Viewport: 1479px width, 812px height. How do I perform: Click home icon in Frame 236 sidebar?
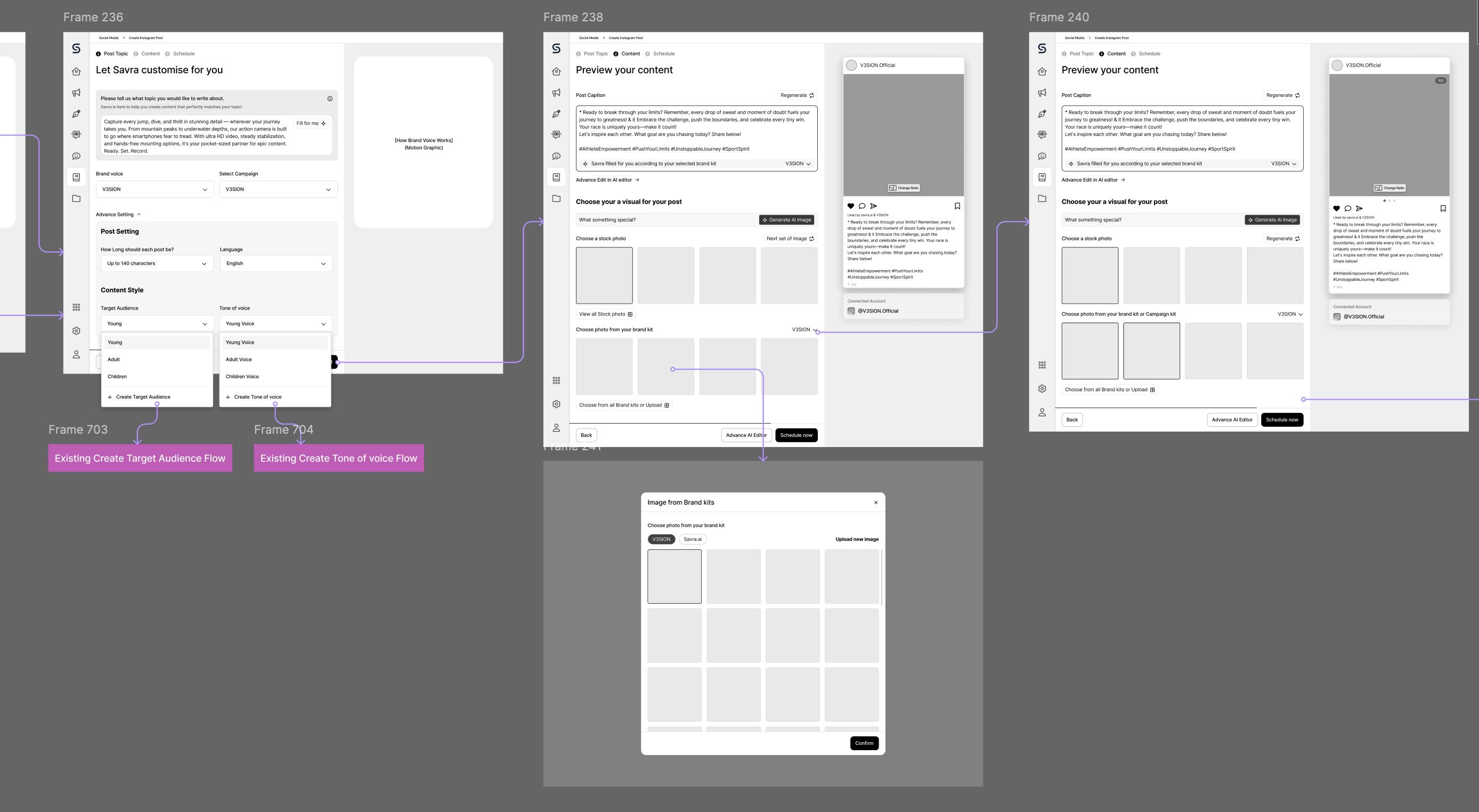(x=76, y=71)
